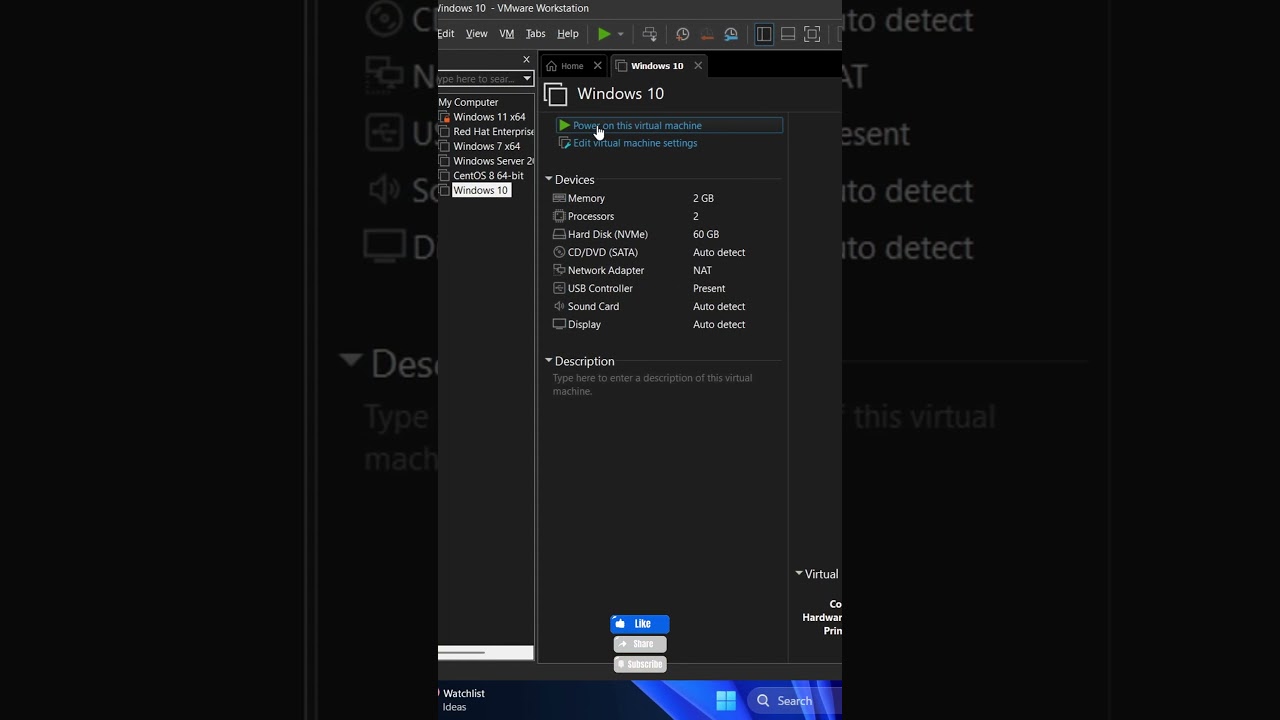Open the View menu

coord(477,34)
